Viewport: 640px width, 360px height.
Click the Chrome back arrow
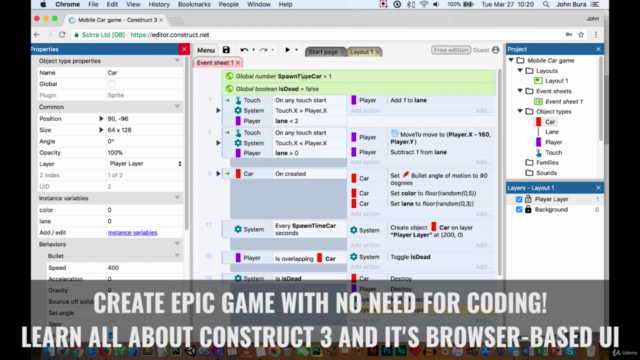37,35
